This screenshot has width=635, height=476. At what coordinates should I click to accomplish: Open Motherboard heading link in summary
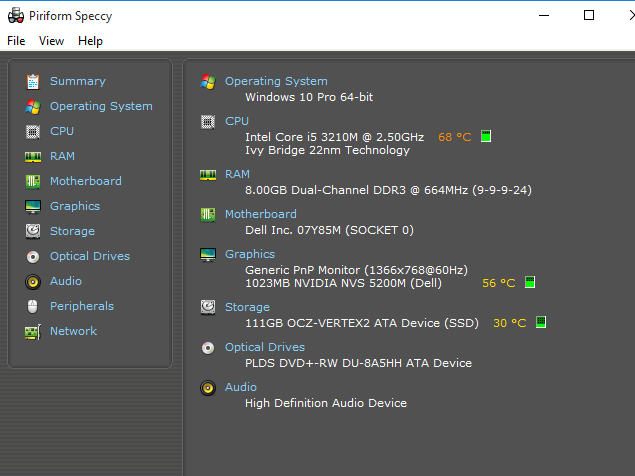(261, 214)
